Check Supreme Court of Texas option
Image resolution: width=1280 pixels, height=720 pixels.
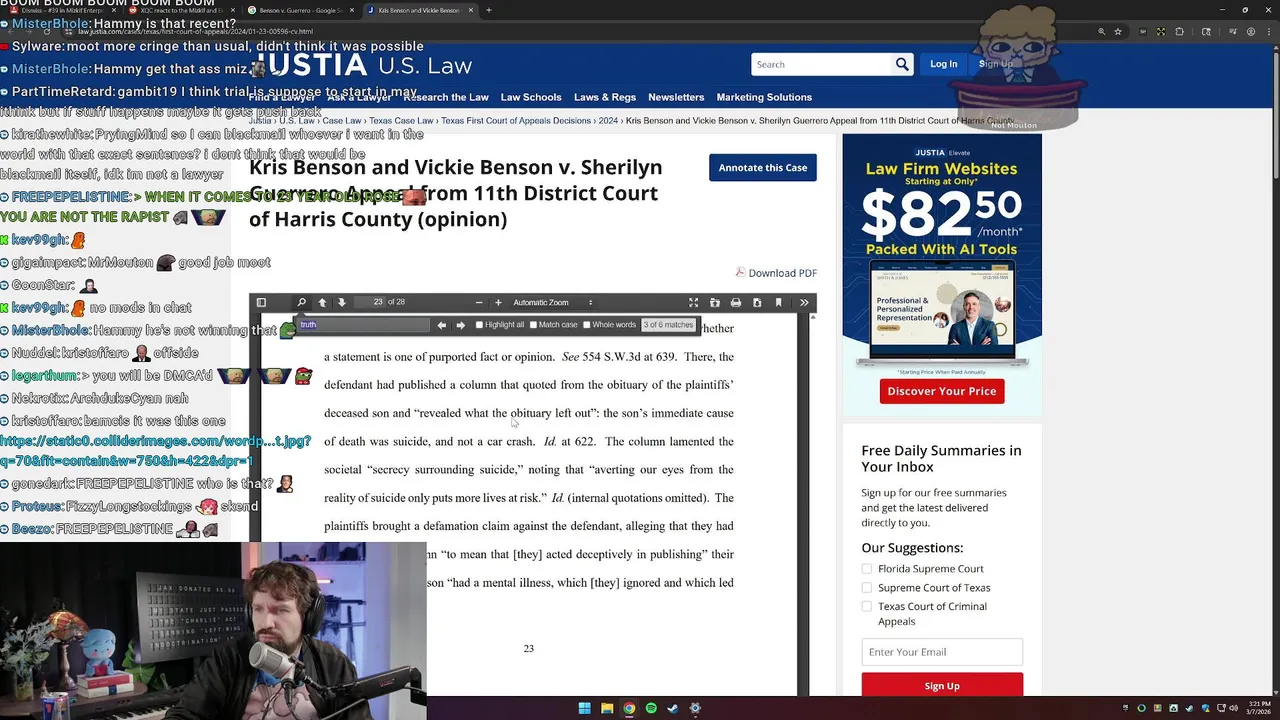(x=866, y=588)
